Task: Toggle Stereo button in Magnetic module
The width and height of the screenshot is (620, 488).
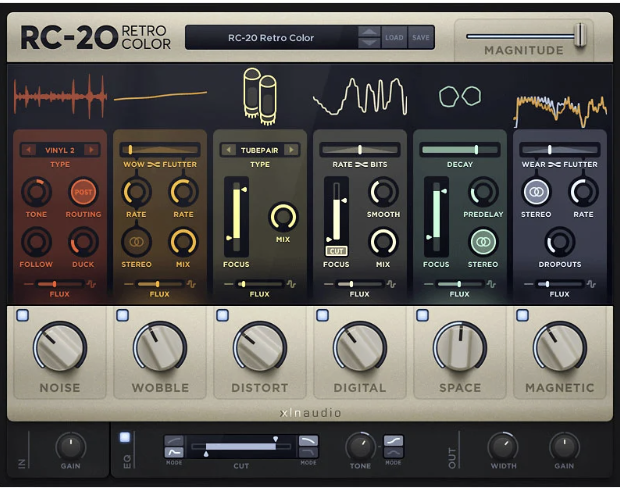Action: (x=536, y=192)
